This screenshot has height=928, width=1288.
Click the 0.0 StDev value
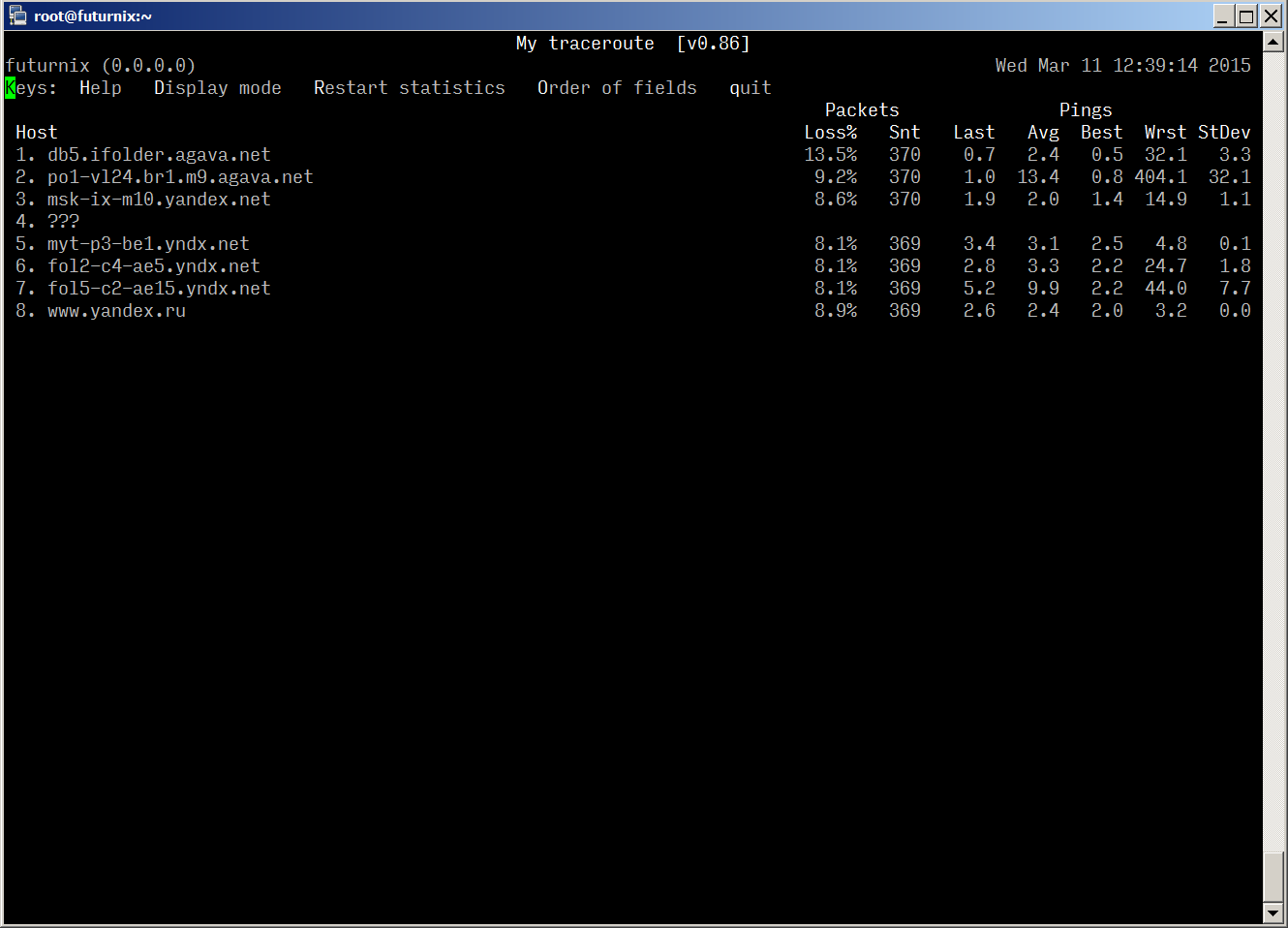tap(1235, 311)
